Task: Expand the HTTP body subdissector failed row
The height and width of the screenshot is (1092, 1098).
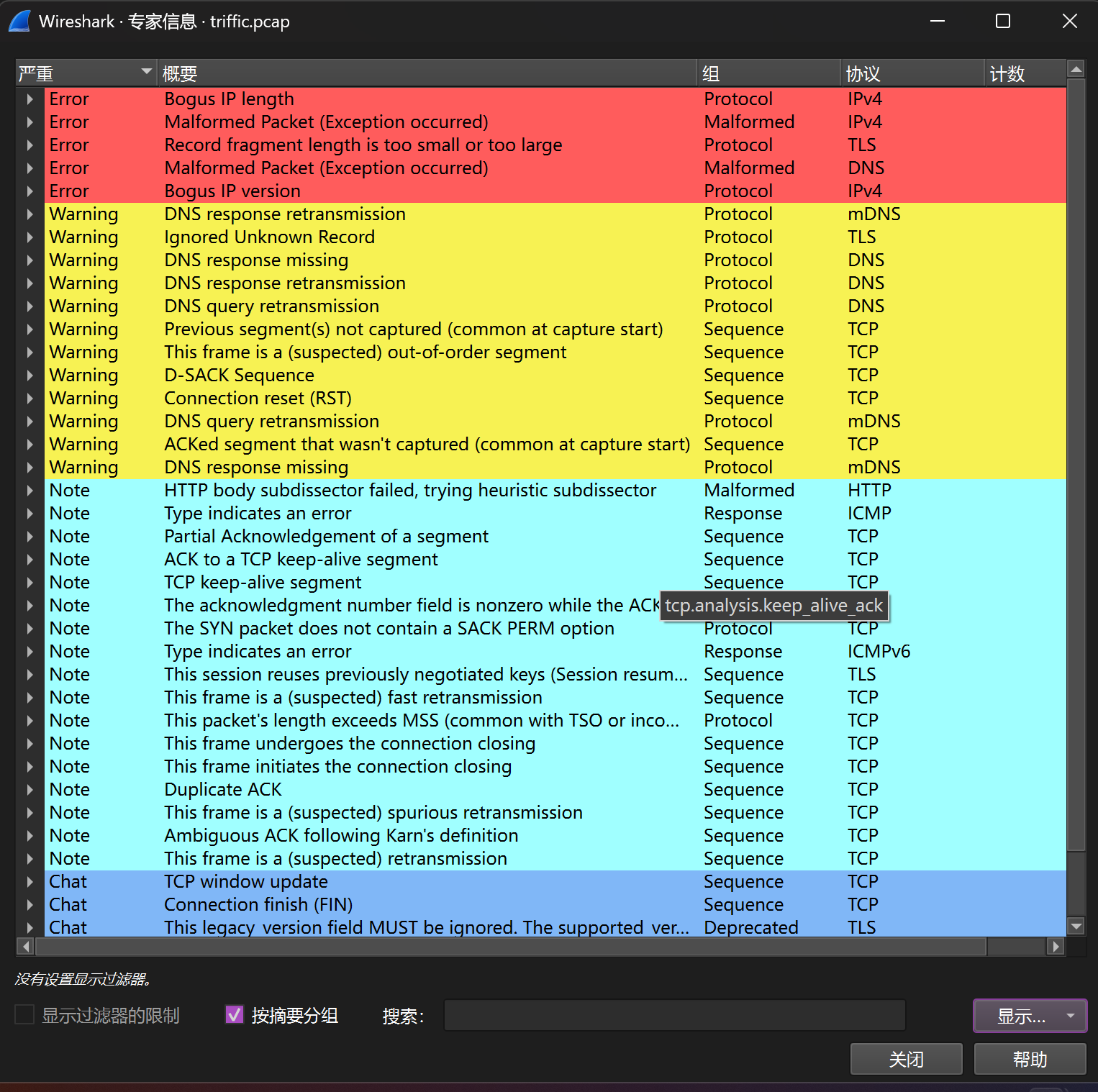Action: coord(30,491)
